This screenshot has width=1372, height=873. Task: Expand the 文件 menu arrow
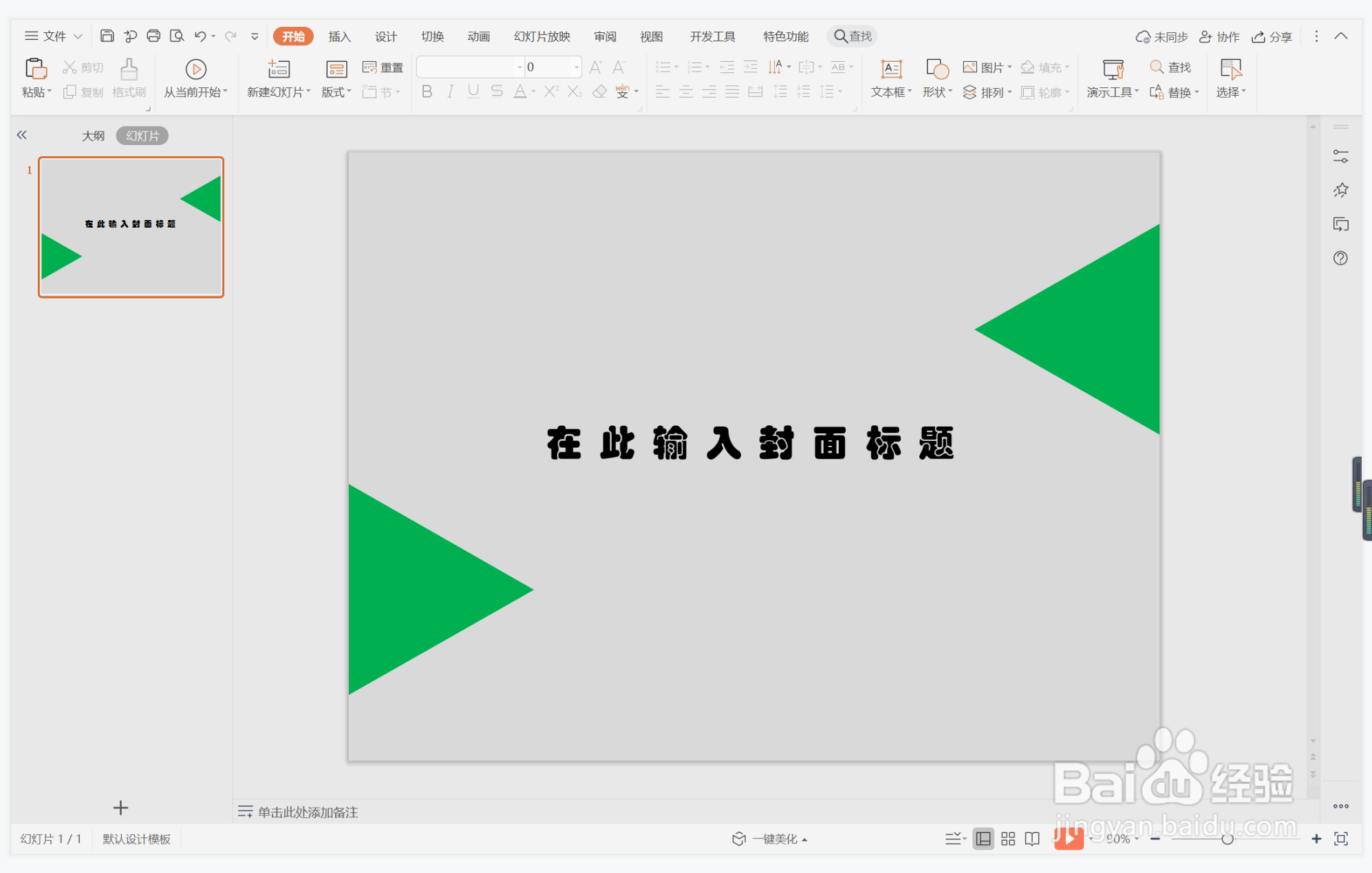[78, 36]
